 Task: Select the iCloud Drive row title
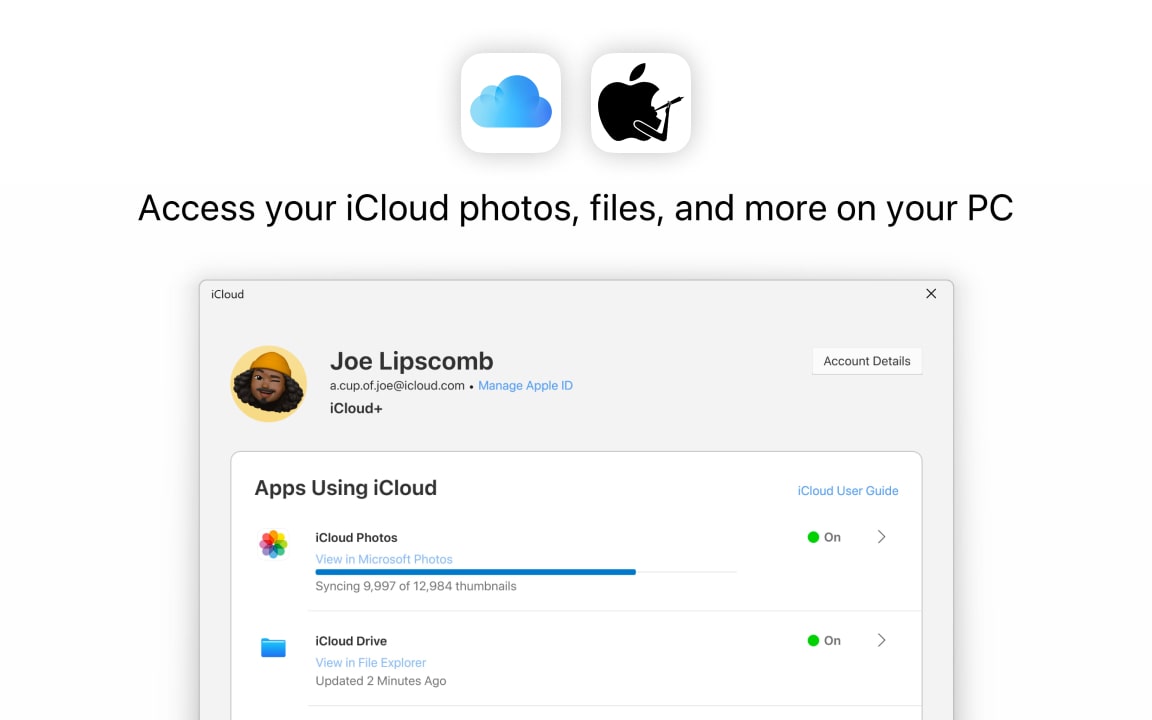351,641
